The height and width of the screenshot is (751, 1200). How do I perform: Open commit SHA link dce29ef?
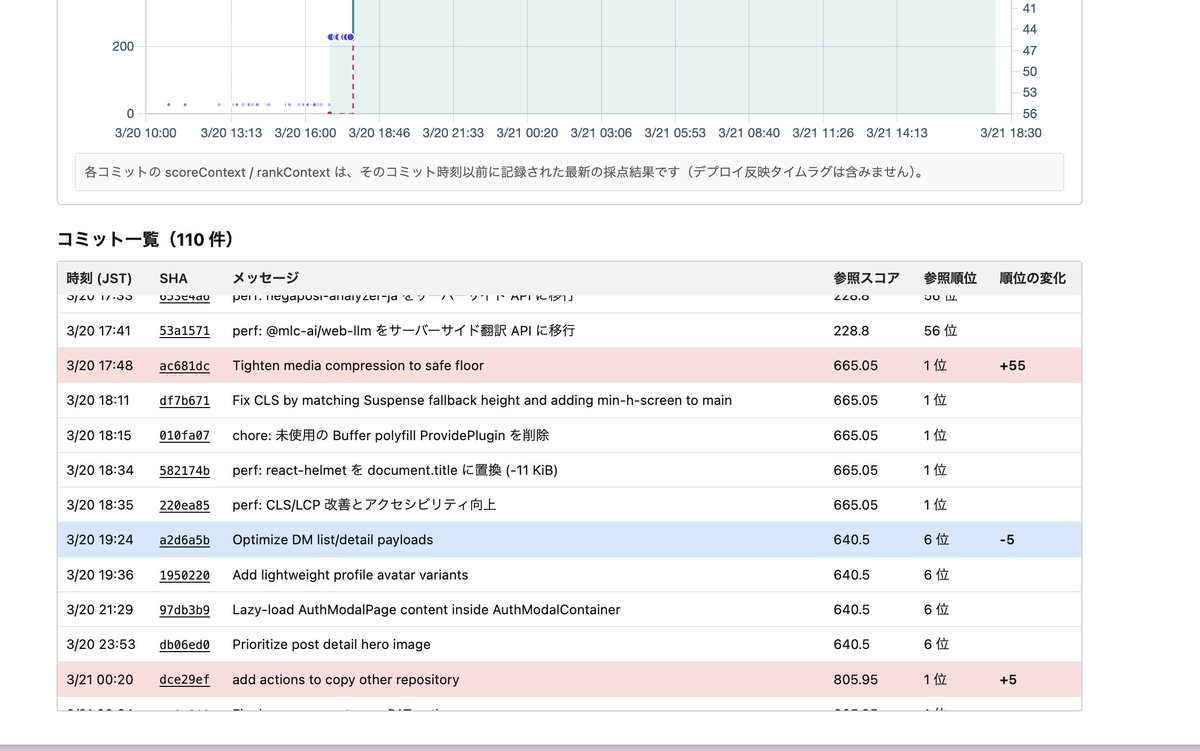coord(184,680)
